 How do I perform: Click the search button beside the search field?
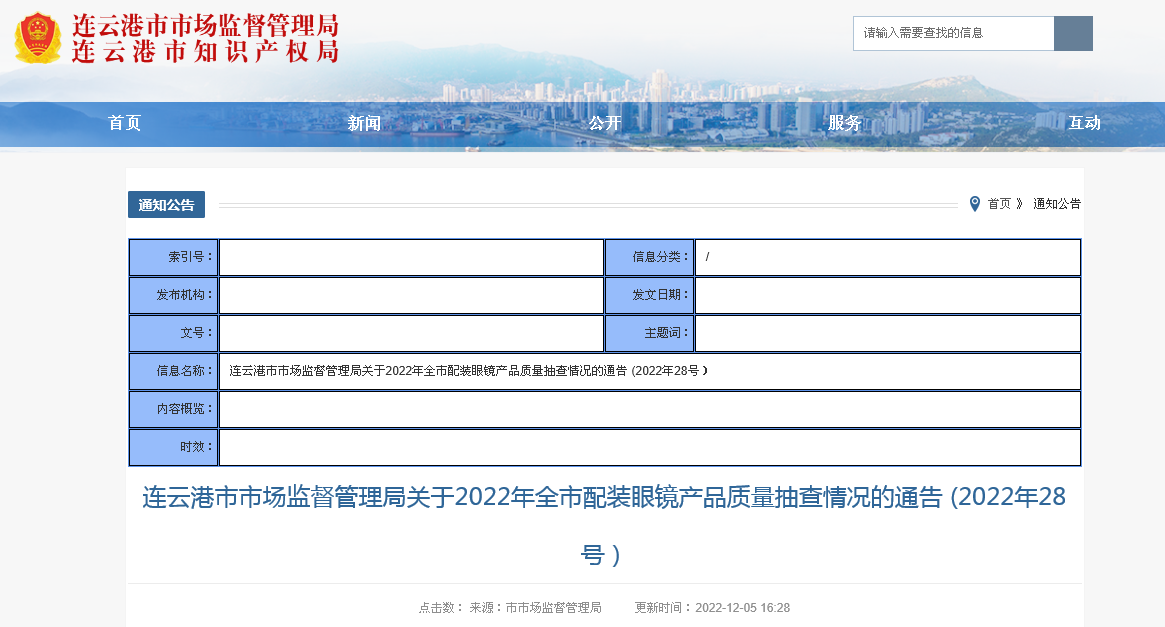tap(1073, 33)
